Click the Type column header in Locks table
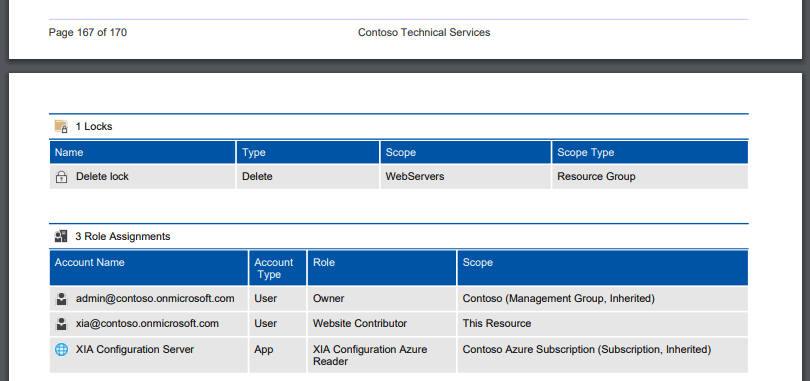This screenshot has width=810, height=381. (x=308, y=152)
